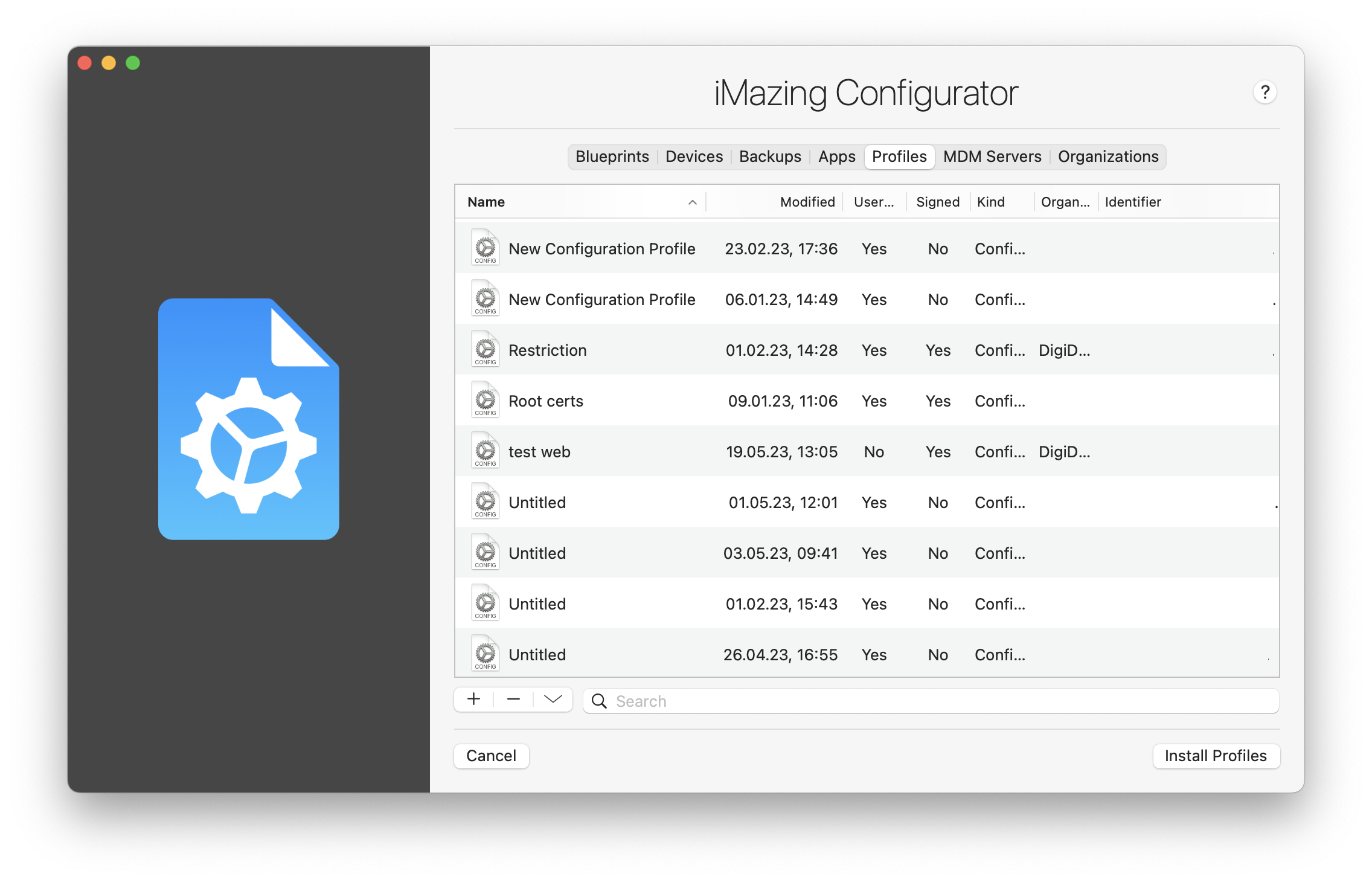Click date 01.05.23, 12:01
Screen dimensions: 1372x882
(783, 503)
